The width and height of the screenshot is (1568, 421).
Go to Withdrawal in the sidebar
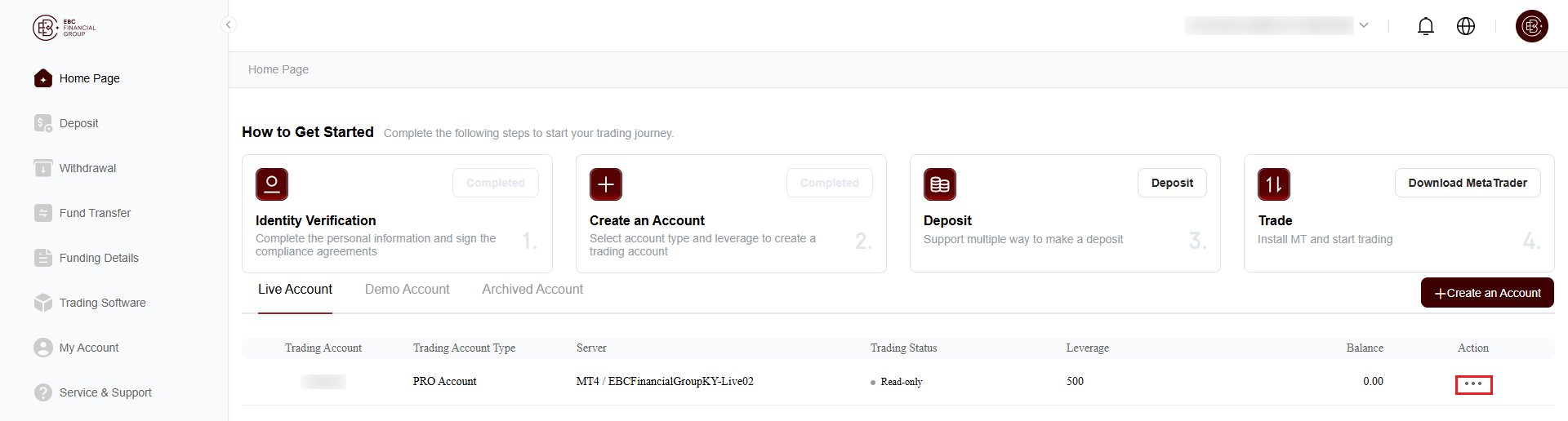[x=87, y=168]
